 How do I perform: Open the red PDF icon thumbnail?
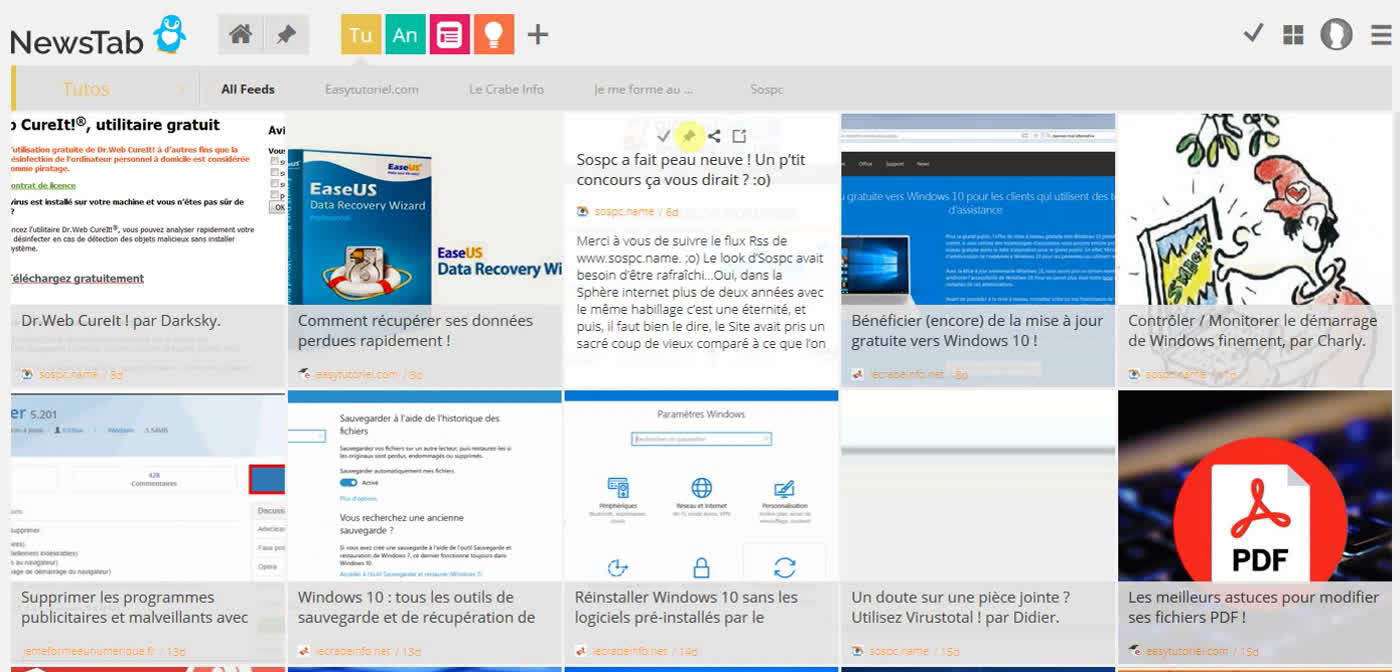coord(1255,486)
